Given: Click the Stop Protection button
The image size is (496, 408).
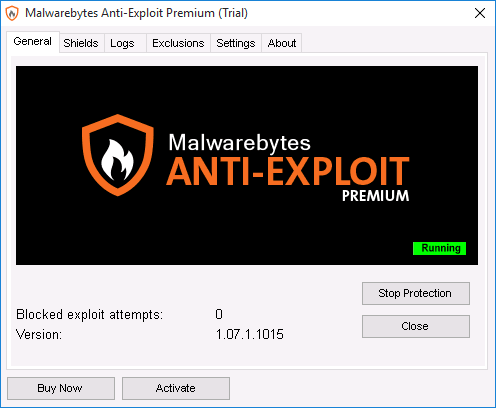Looking at the screenshot, I should coord(416,293).
